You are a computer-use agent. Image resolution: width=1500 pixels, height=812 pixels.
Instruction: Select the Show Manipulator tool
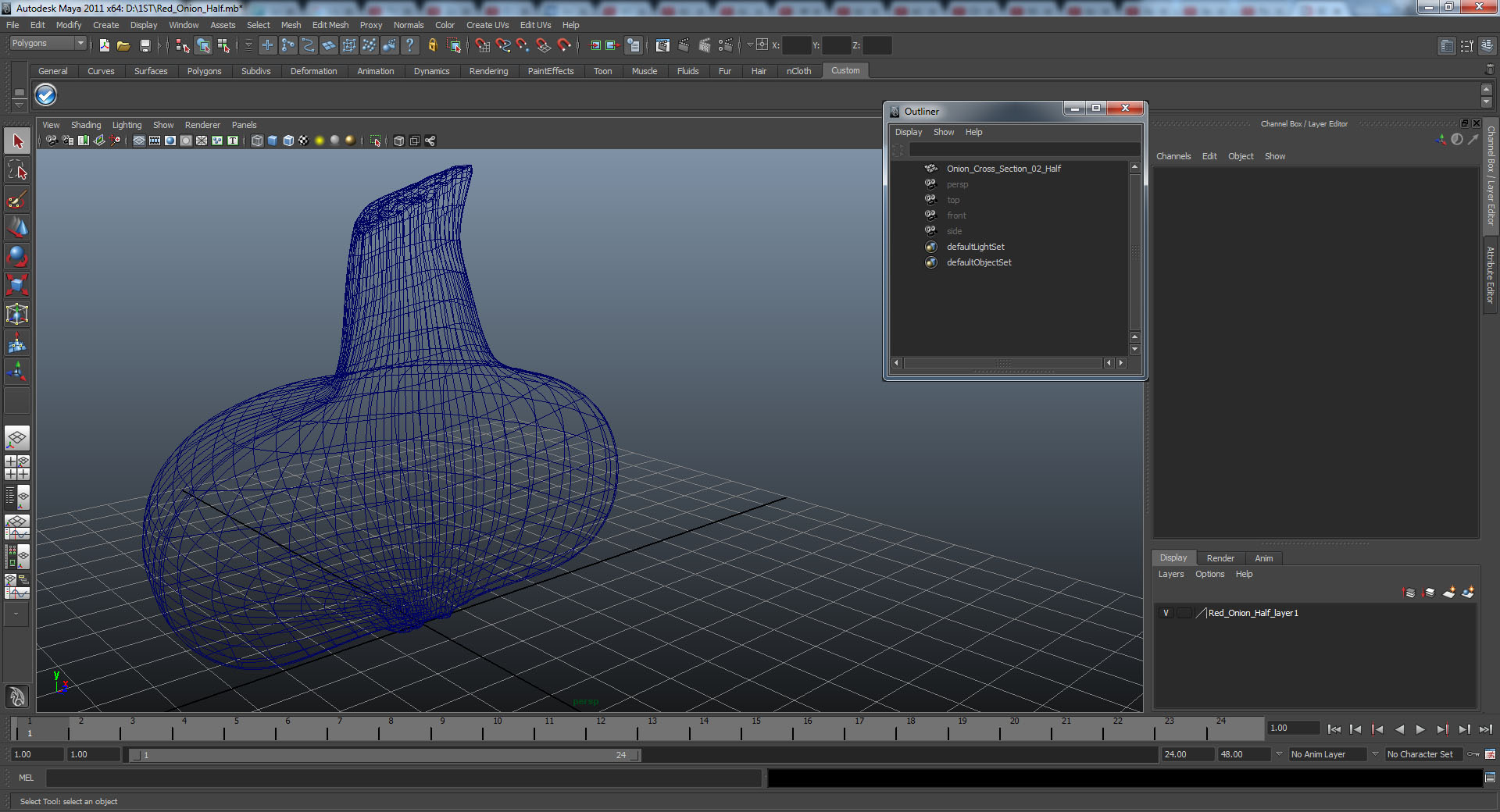click(17, 372)
